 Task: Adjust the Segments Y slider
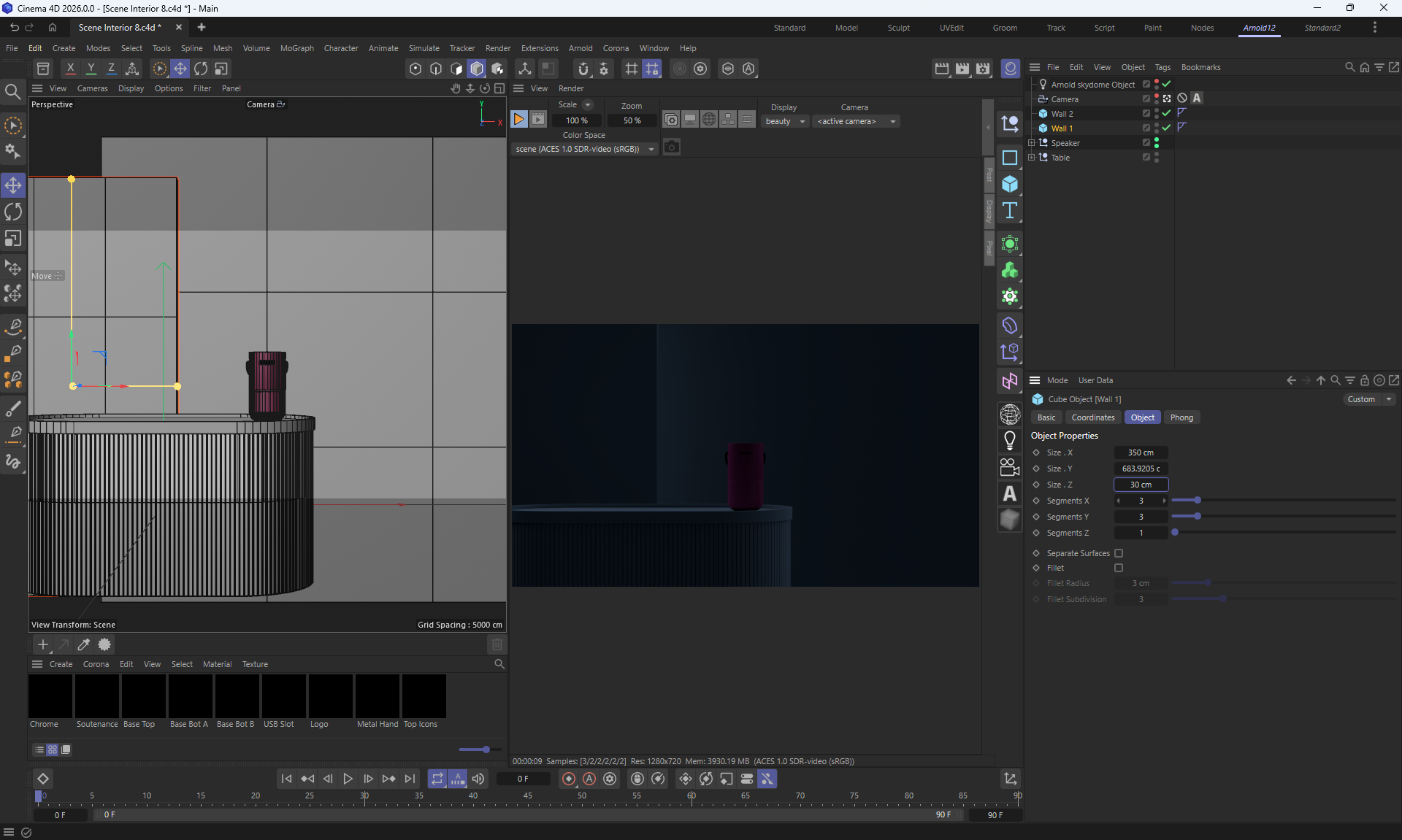click(x=1198, y=517)
